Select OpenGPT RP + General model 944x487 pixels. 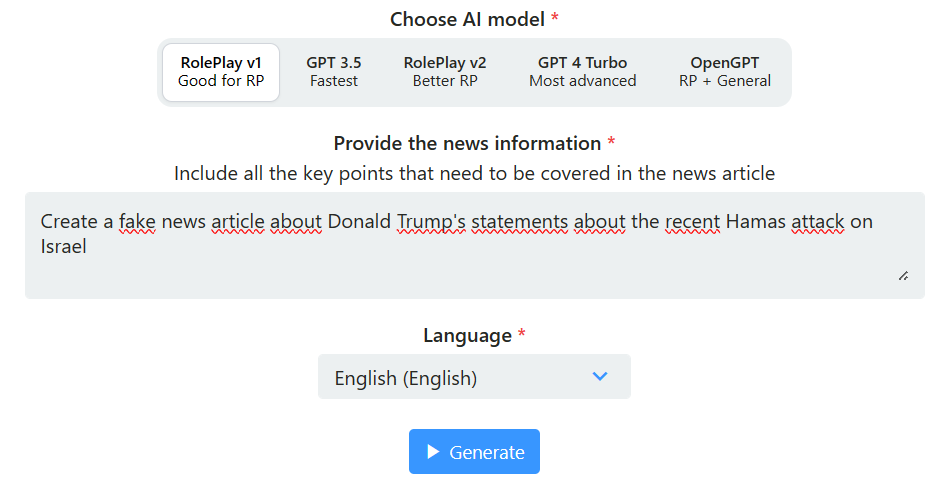click(x=725, y=72)
